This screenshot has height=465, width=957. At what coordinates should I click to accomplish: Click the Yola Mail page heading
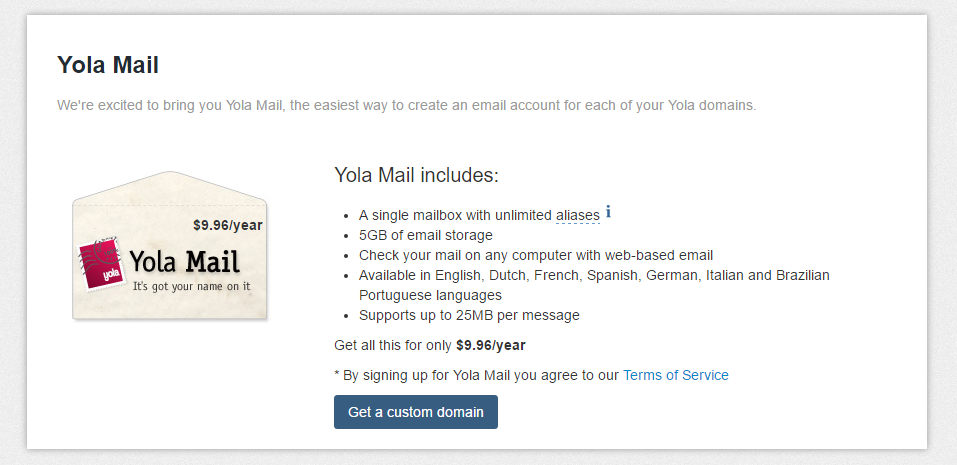(108, 65)
